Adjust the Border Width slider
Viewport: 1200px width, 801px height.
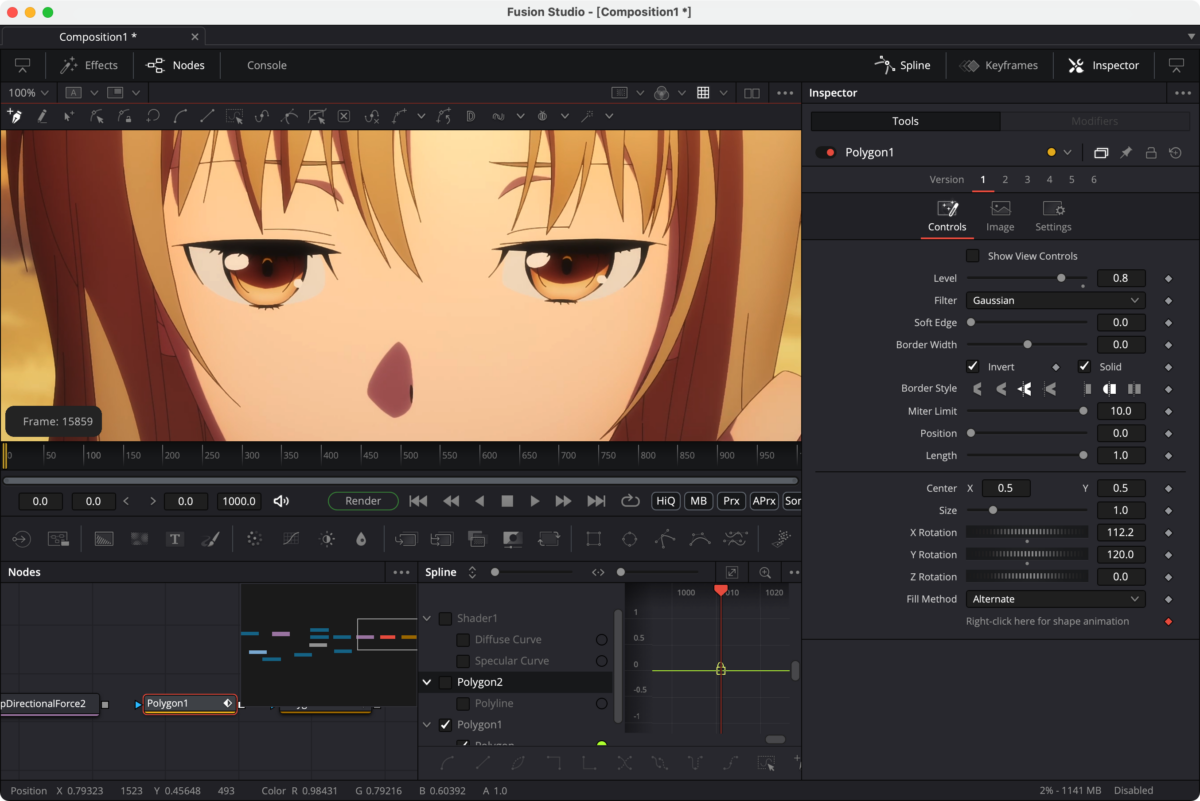tap(1026, 344)
